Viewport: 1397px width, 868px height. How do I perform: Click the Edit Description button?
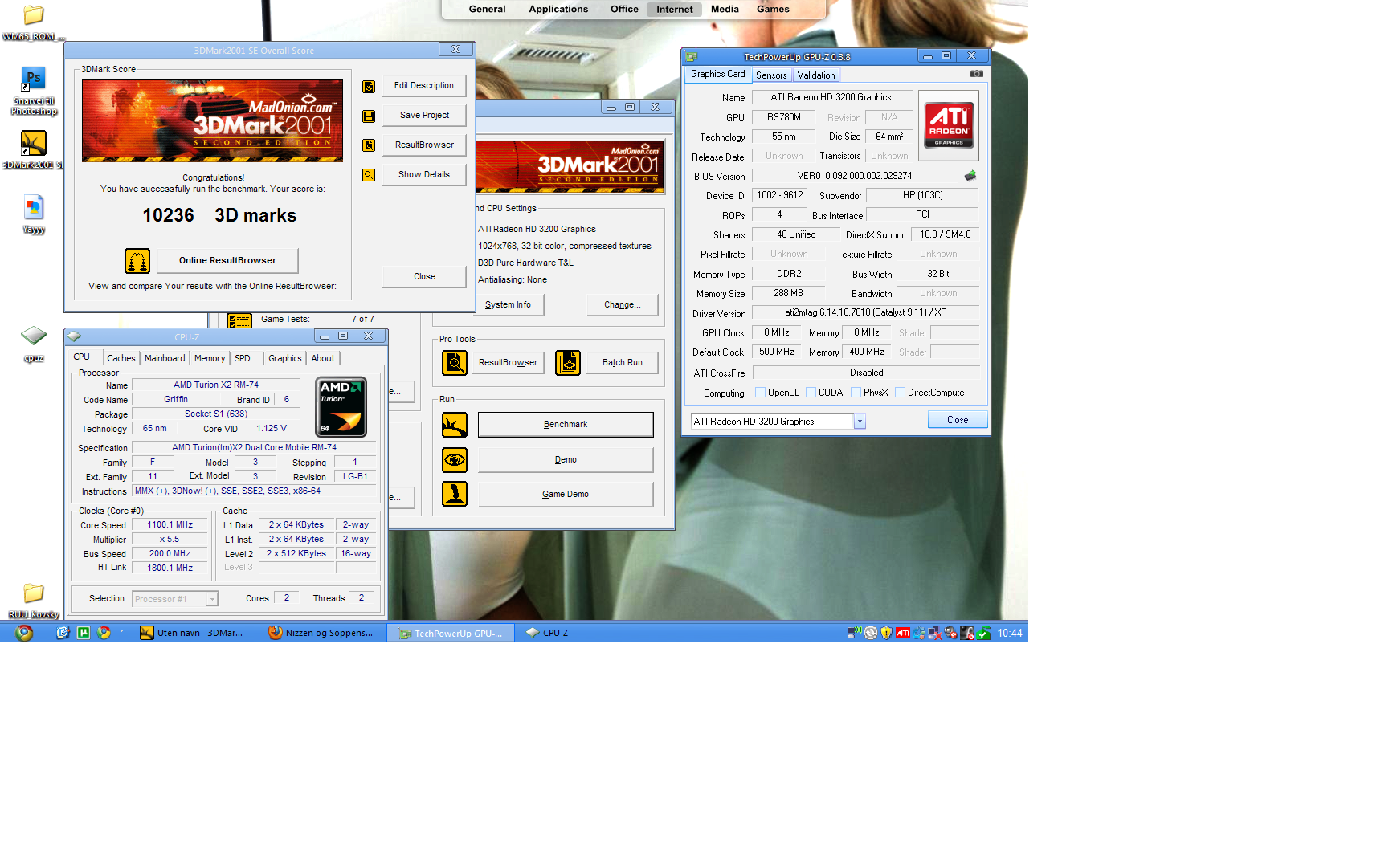(x=424, y=86)
